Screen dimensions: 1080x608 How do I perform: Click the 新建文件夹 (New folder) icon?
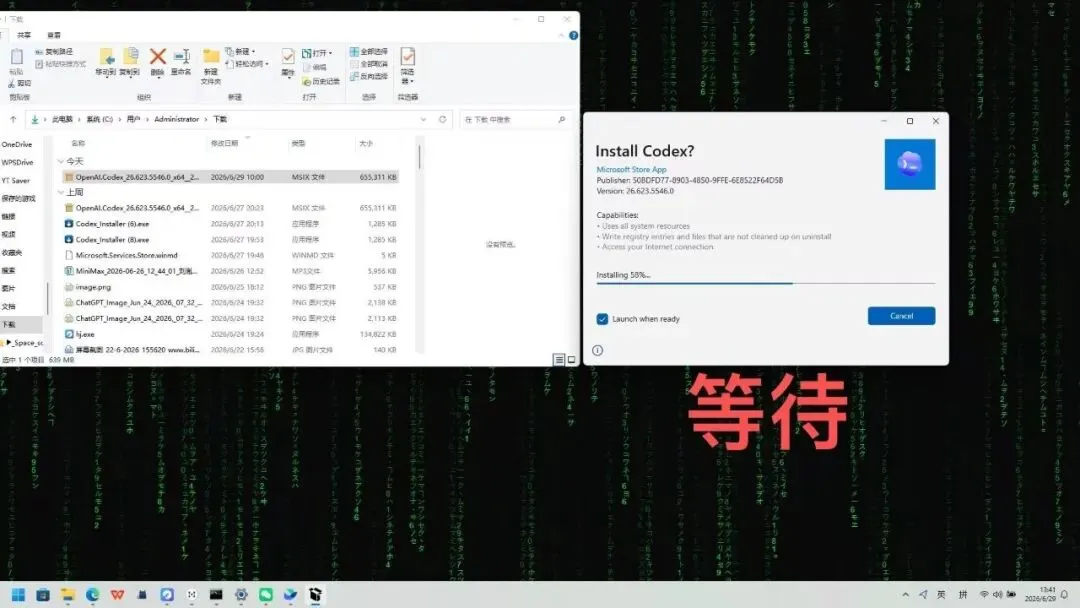point(211,56)
